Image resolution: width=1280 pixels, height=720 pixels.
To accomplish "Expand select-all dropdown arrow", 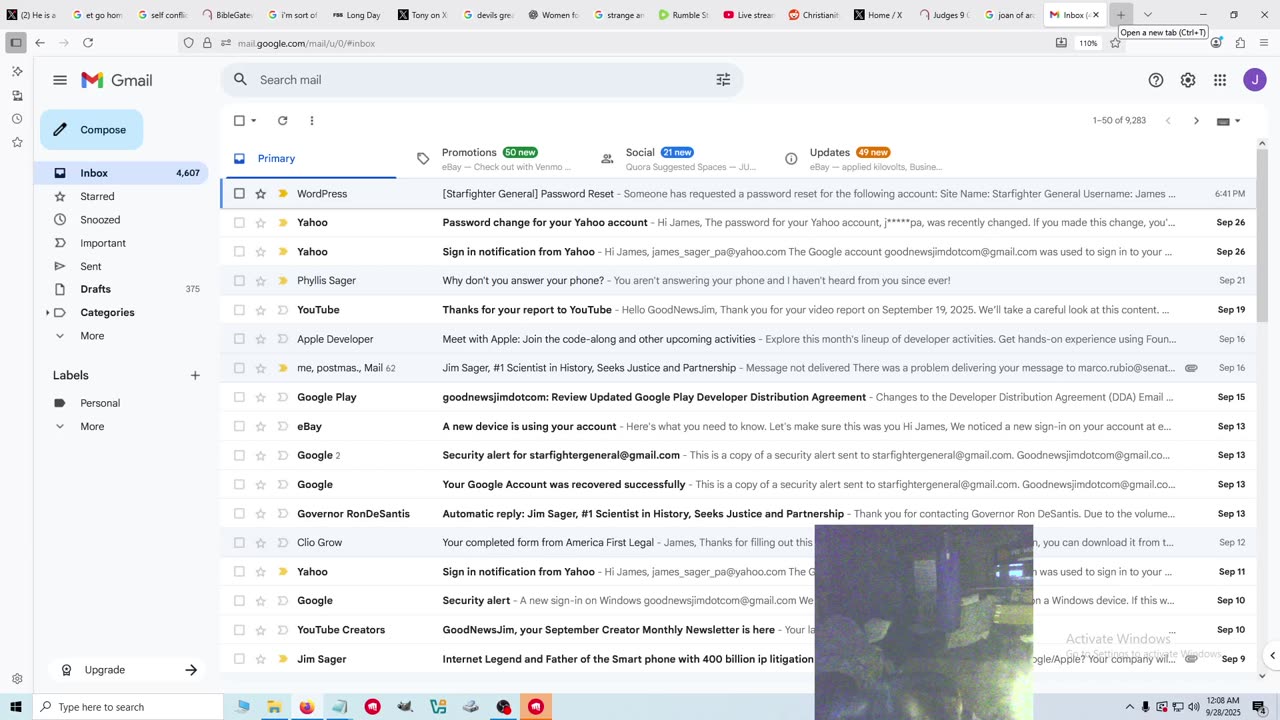I will (x=254, y=121).
